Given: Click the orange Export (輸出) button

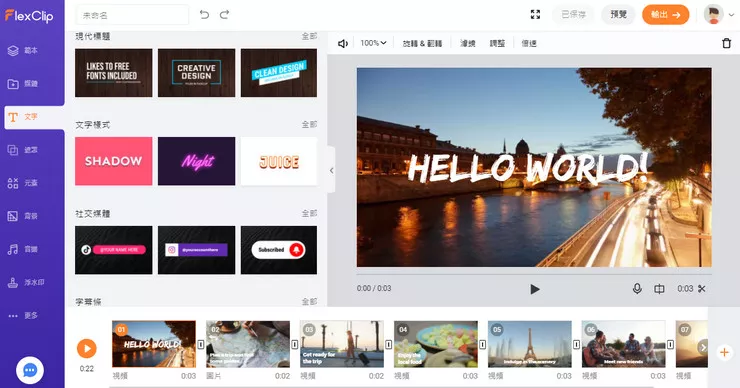Looking at the screenshot, I should (665, 15).
